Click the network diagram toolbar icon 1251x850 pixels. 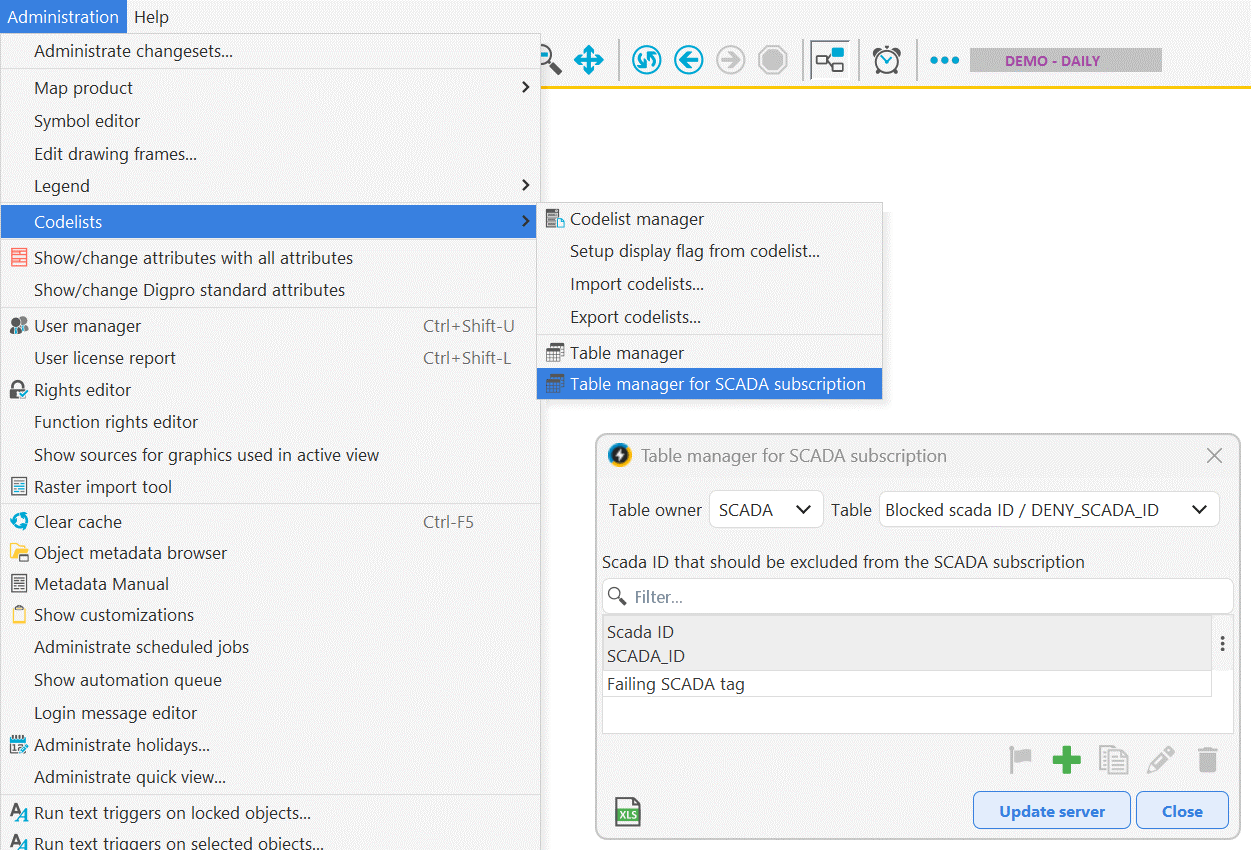pyautogui.click(x=830, y=61)
